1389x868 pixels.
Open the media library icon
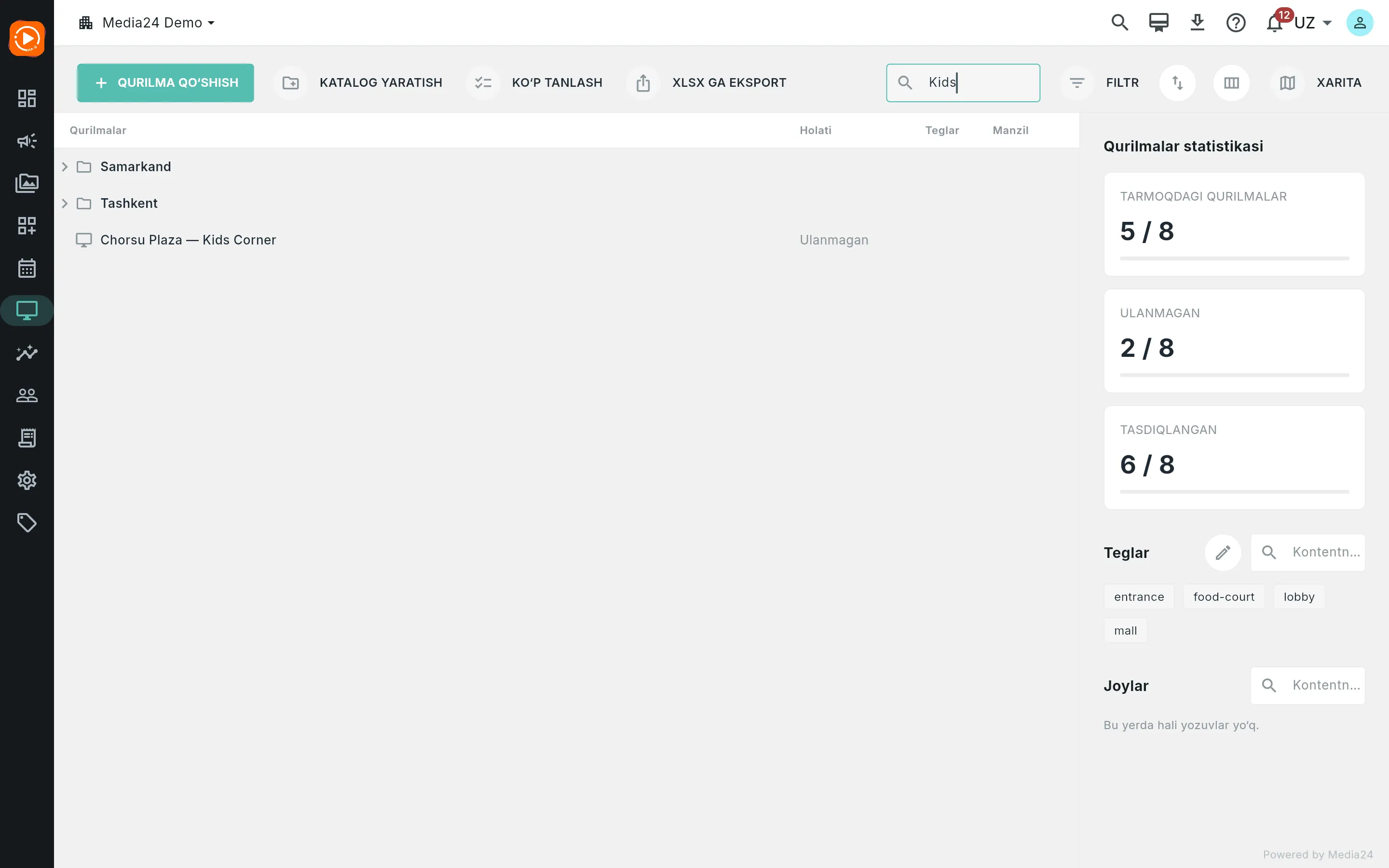[x=27, y=183]
